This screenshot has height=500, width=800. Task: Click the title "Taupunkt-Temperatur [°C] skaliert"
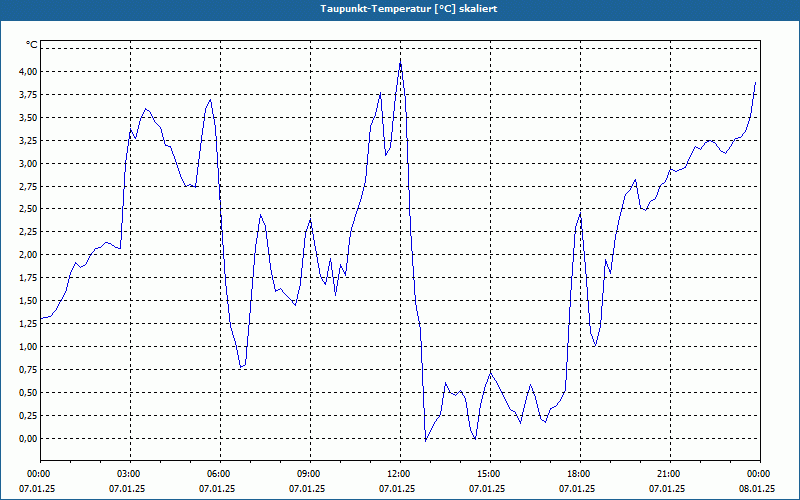pyautogui.click(x=409, y=9)
